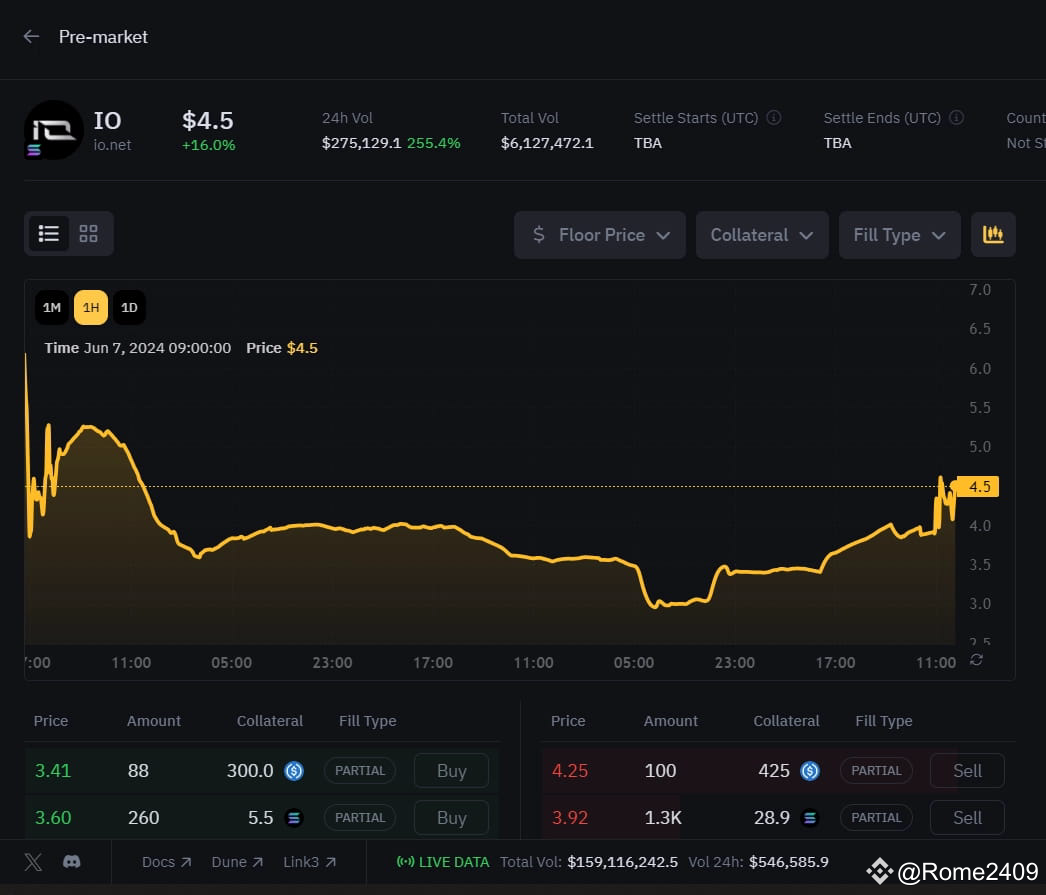Click the 3.41 buy price cell

pyautogui.click(x=53, y=771)
